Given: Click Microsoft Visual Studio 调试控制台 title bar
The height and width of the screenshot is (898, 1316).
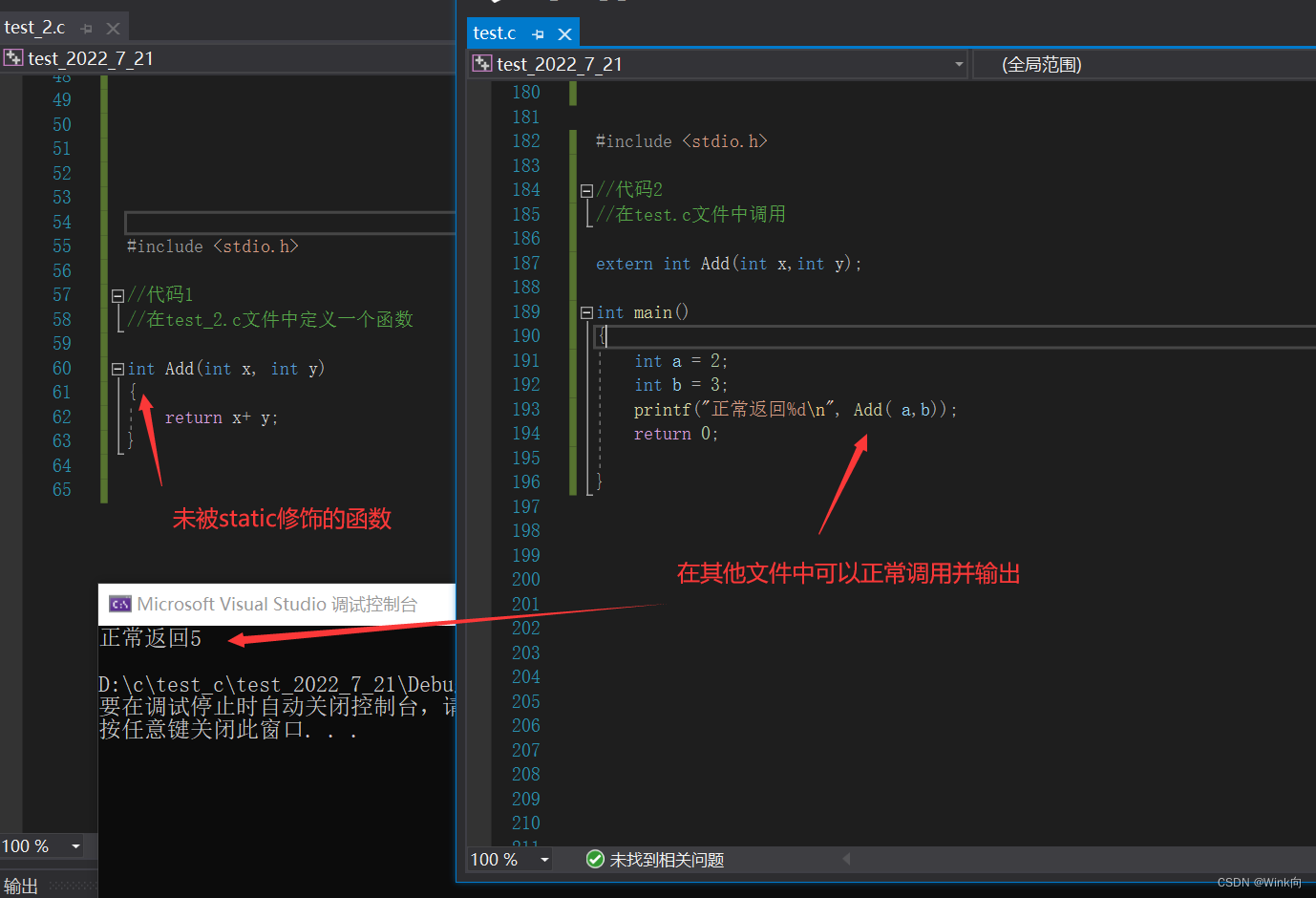Looking at the screenshot, I should pyautogui.click(x=277, y=604).
